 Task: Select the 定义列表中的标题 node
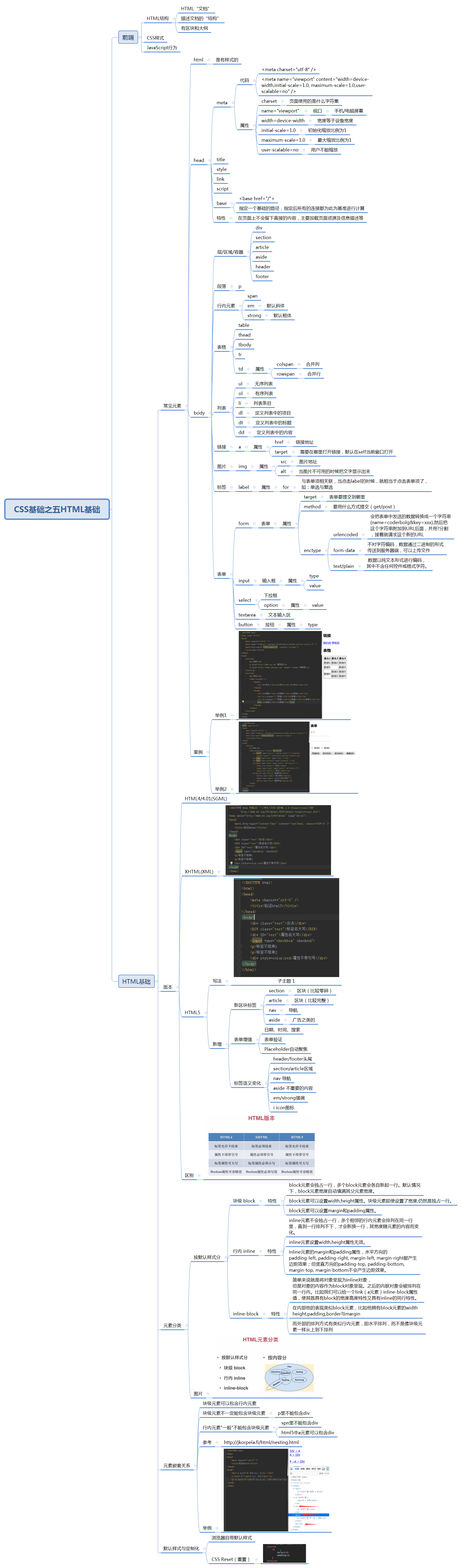[273, 422]
